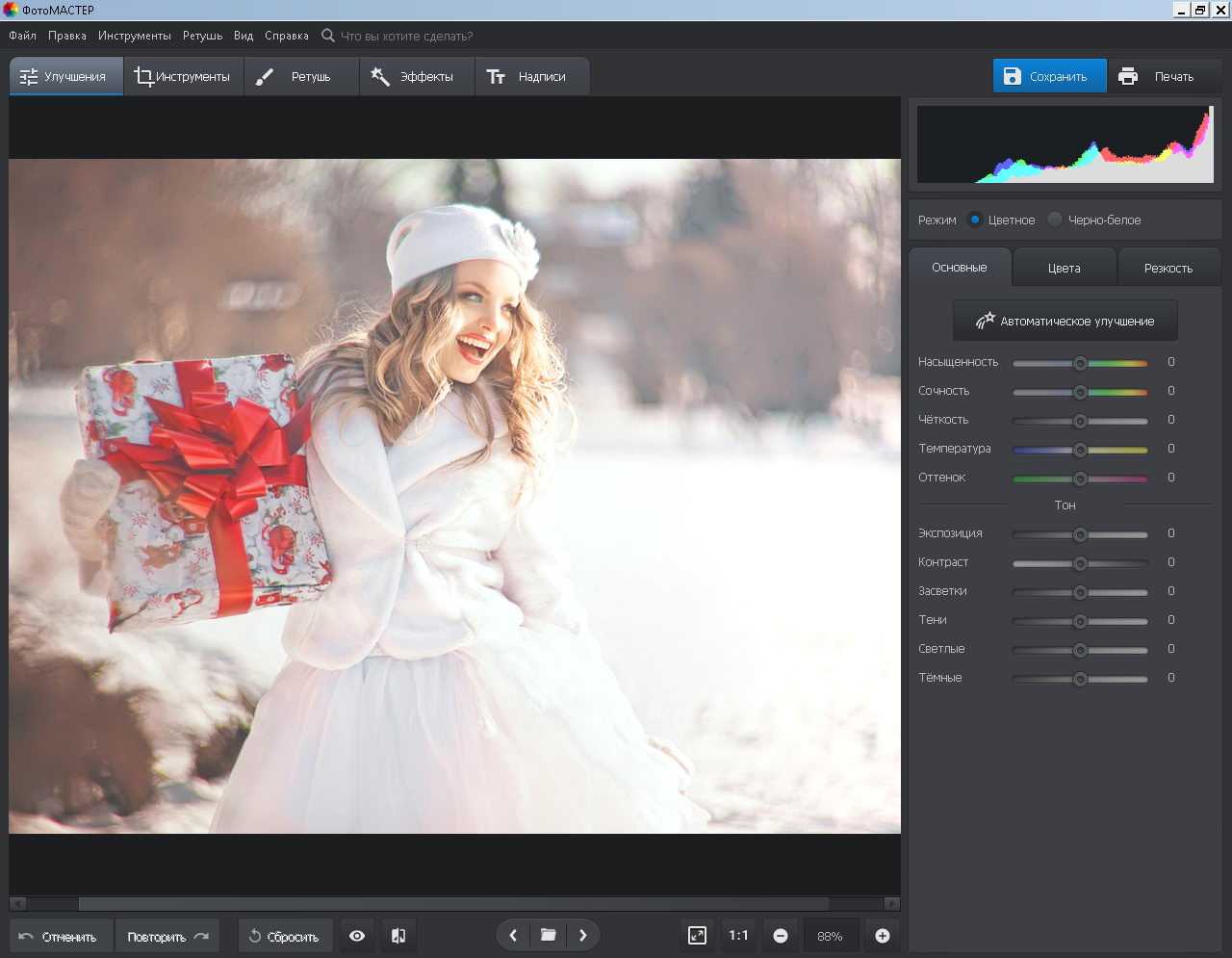Image resolution: width=1232 pixels, height=958 pixels.
Task: Switch to the Эффекты tab
Action: 414,77
